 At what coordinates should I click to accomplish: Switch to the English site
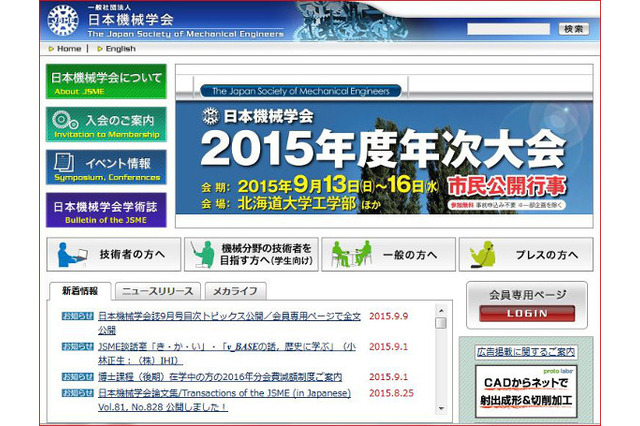(120, 49)
